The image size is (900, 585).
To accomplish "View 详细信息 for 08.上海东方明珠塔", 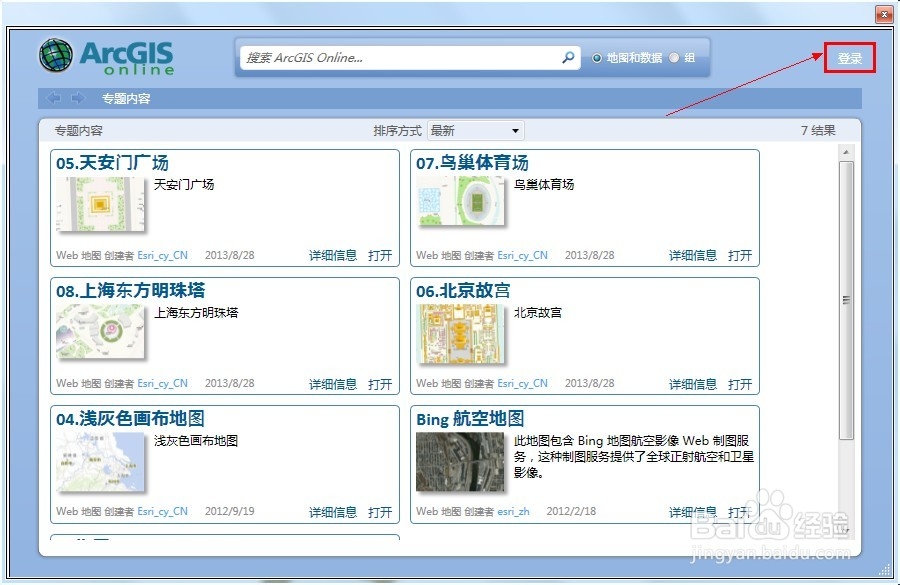I will [333, 384].
